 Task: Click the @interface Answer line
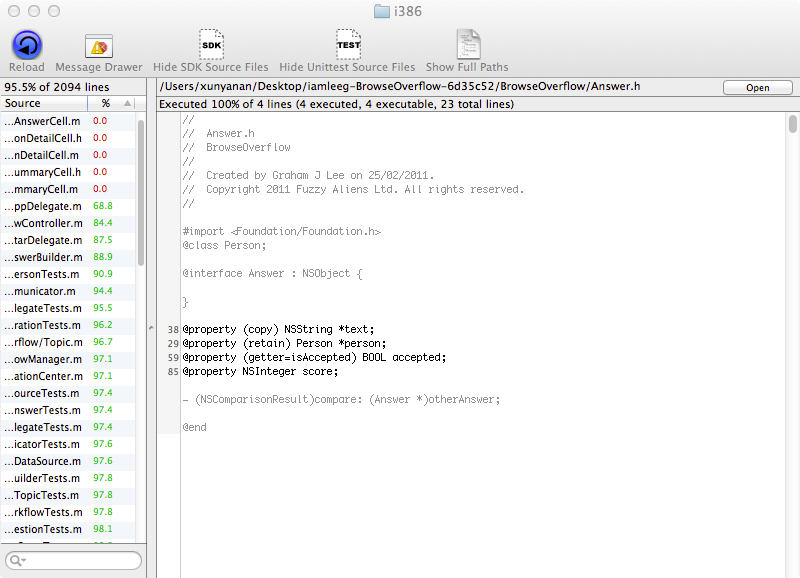(x=272, y=273)
